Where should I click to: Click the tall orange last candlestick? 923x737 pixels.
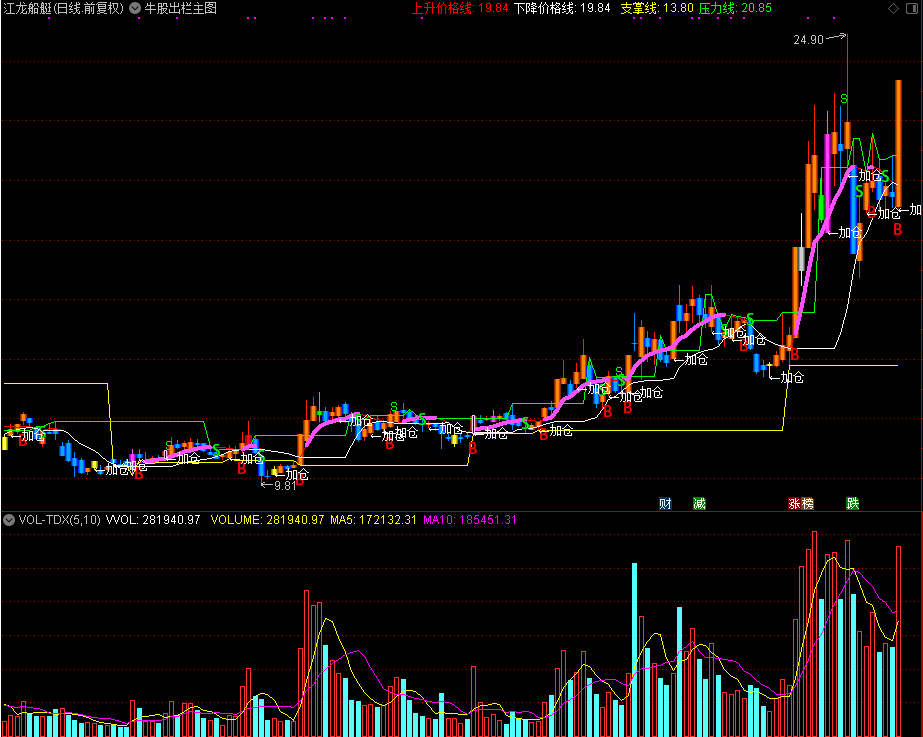pos(898,143)
